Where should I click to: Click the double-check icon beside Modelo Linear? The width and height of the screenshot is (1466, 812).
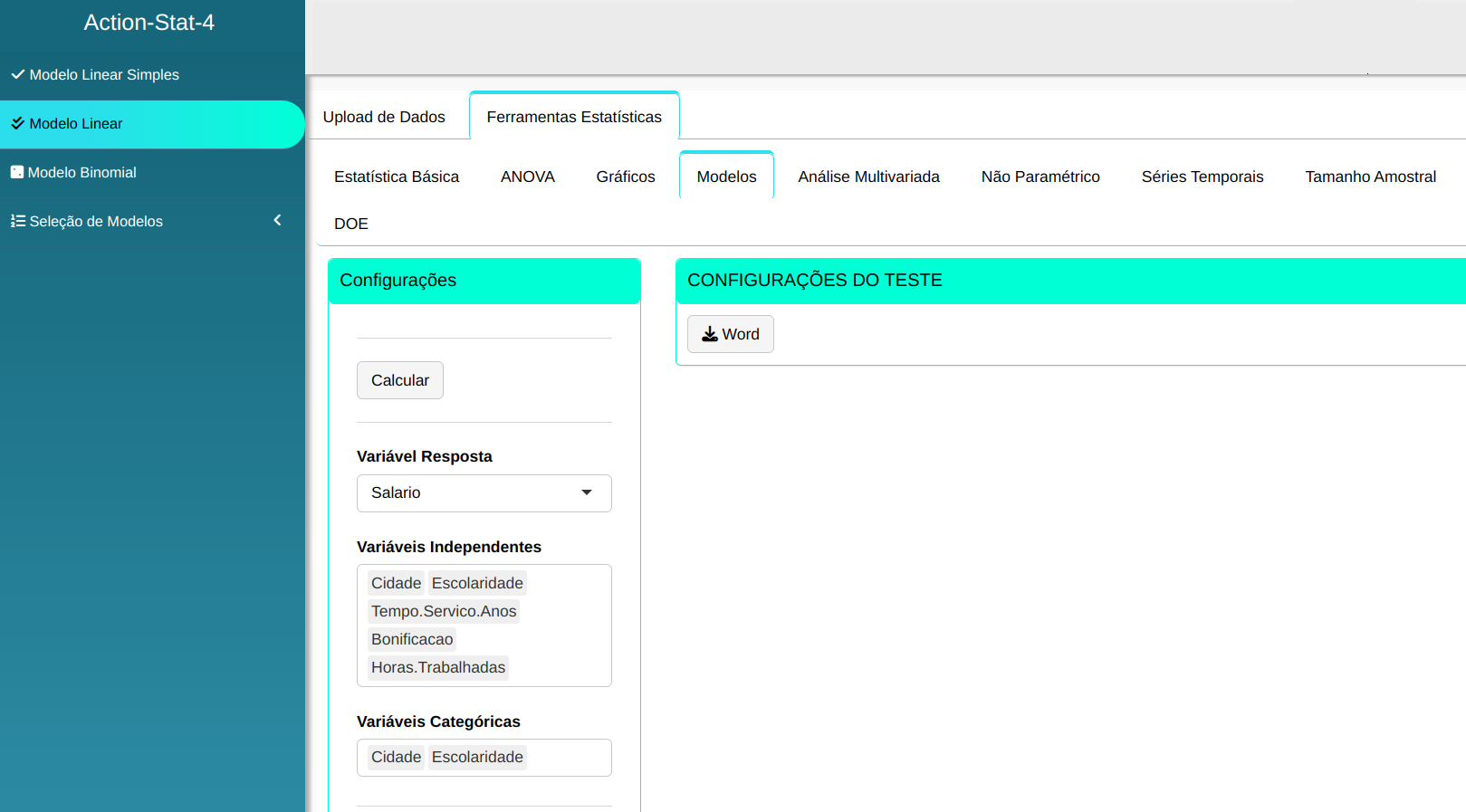coord(17,123)
